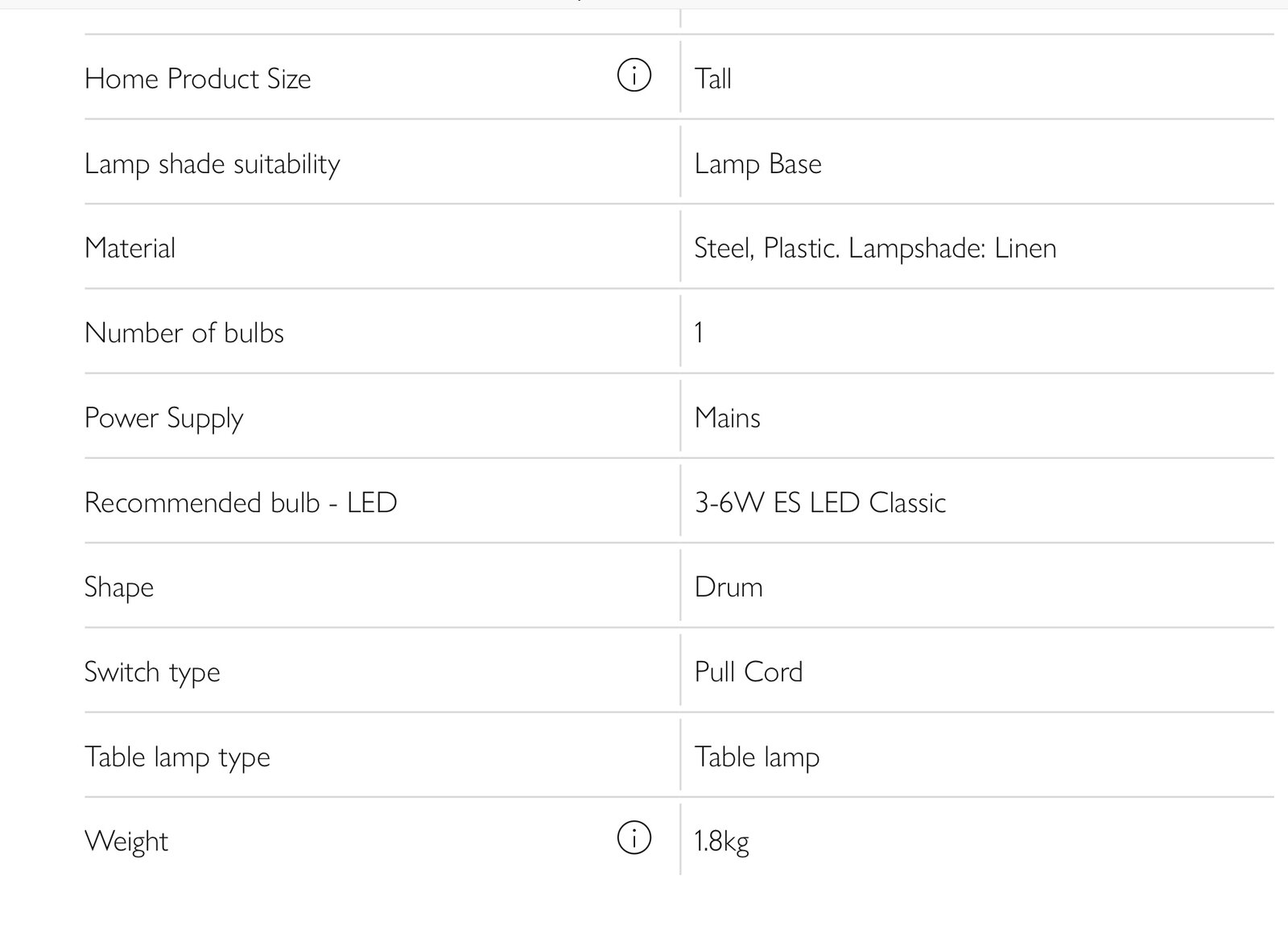Click the info icon beside Home Product Size
1288x925 pixels.
pyautogui.click(x=634, y=76)
